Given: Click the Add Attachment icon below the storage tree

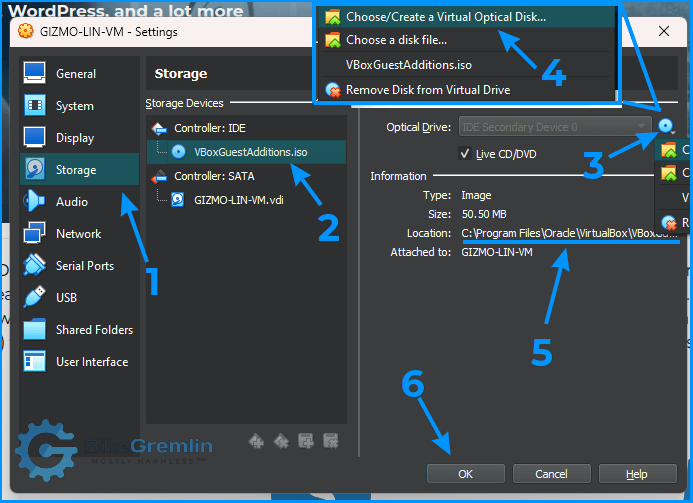Looking at the screenshot, I should pos(306,441).
